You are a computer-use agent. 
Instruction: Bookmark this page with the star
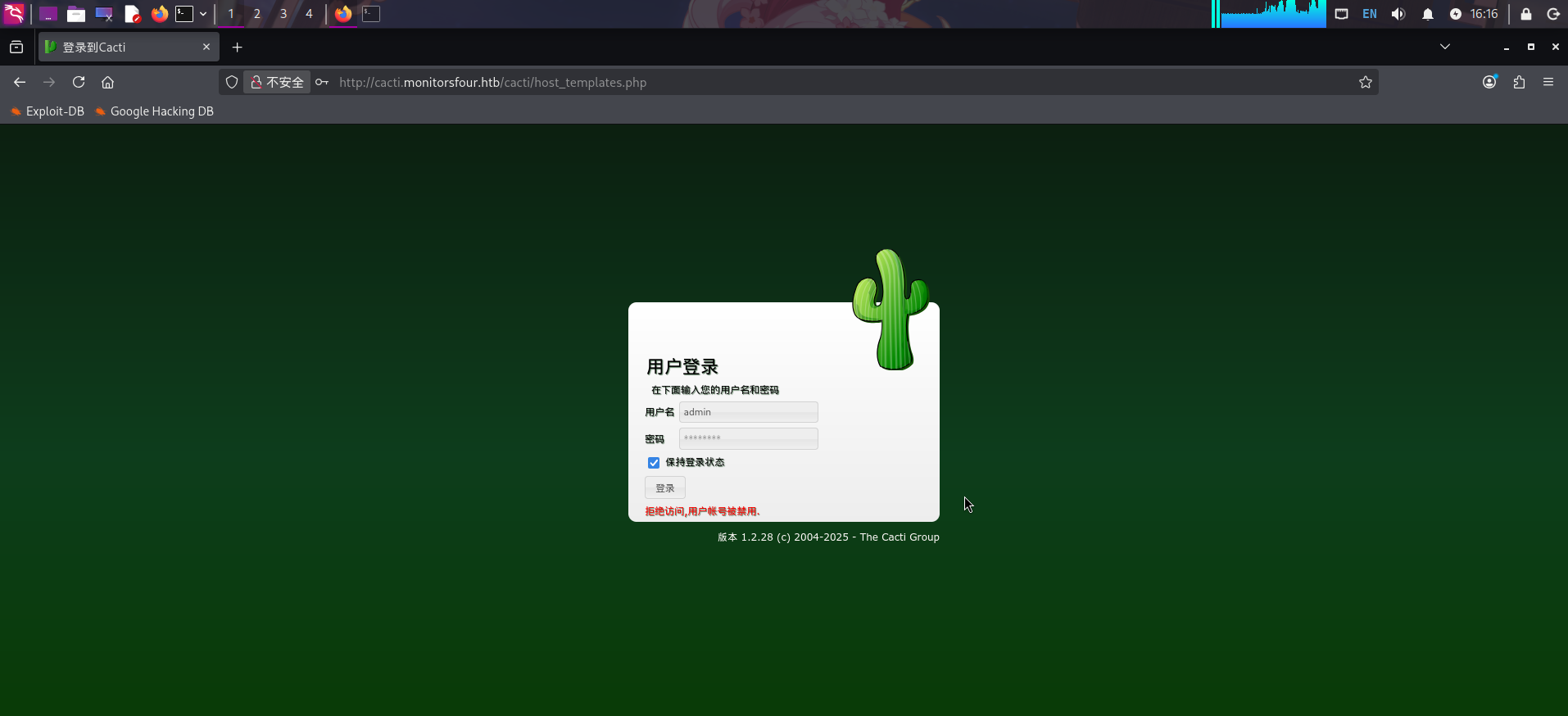point(1366,82)
